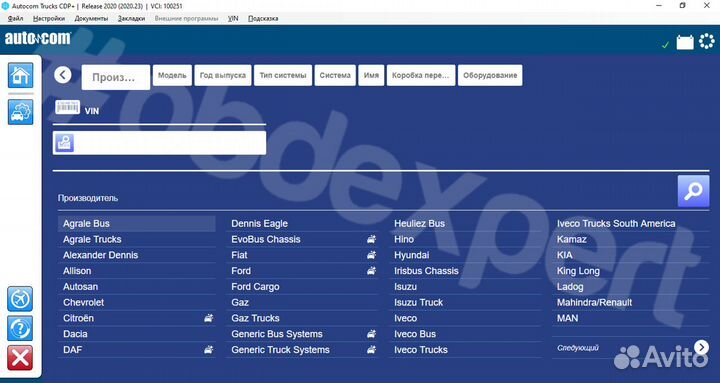This screenshot has height=383, width=720.
Task: Open the Настройки menu
Action: click(x=49, y=18)
